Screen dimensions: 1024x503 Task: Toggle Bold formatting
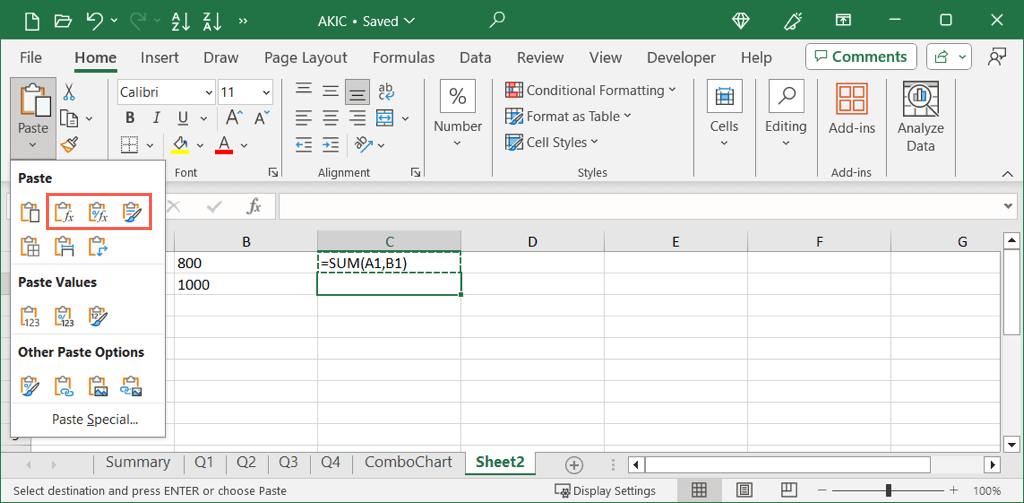(130, 118)
